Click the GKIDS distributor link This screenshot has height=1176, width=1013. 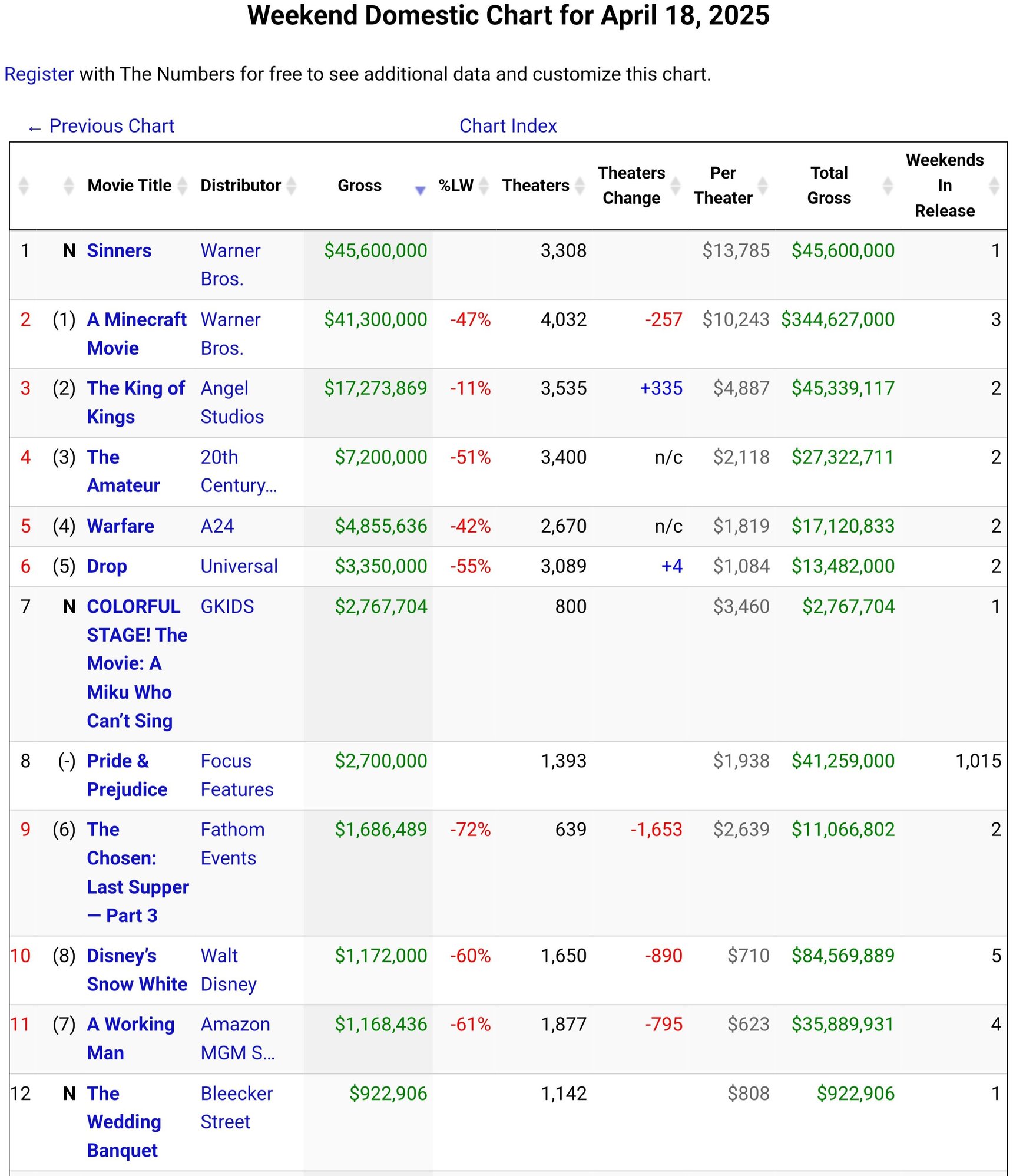point(227,607)
